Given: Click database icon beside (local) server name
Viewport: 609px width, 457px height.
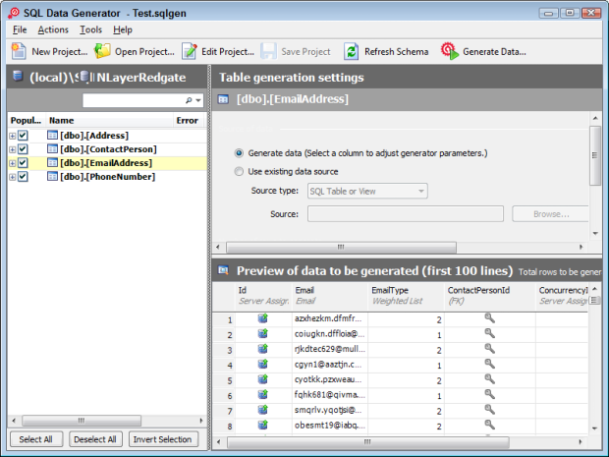Looking at the screenshot, I should tap(17, 76).
